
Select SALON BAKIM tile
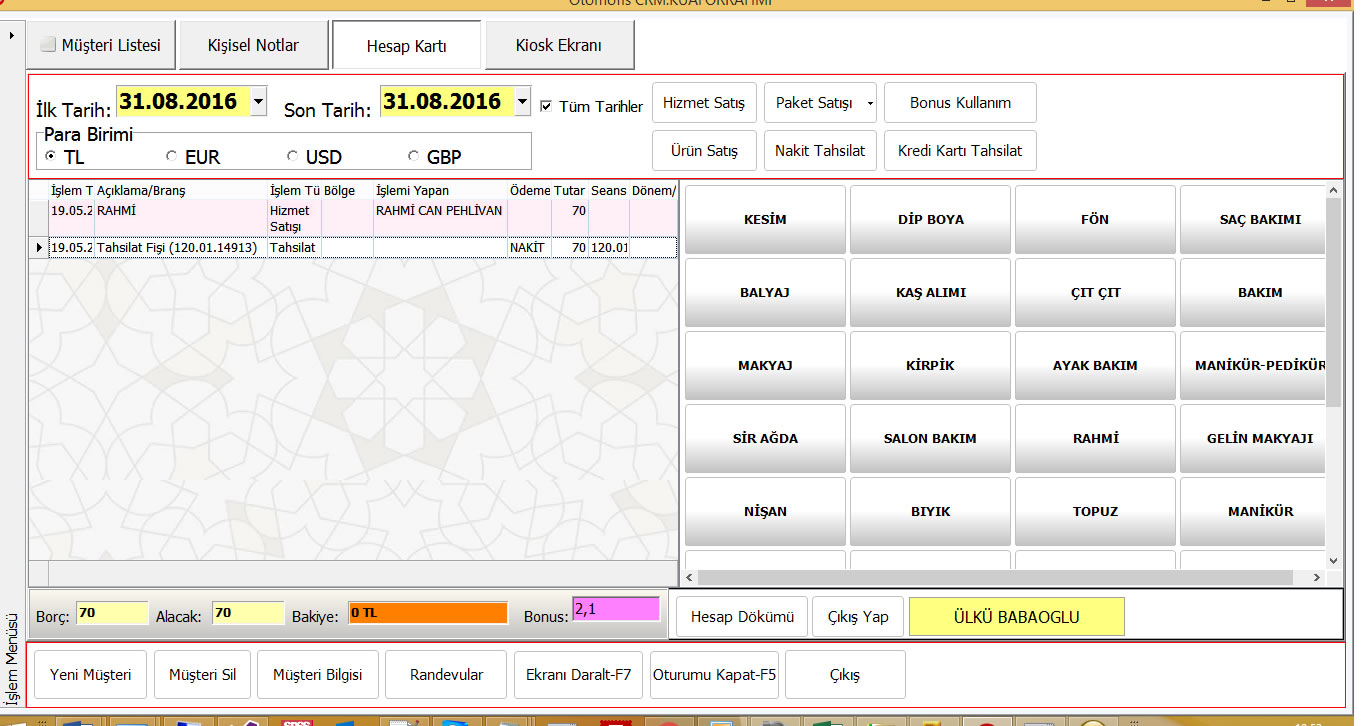(930, 438)
